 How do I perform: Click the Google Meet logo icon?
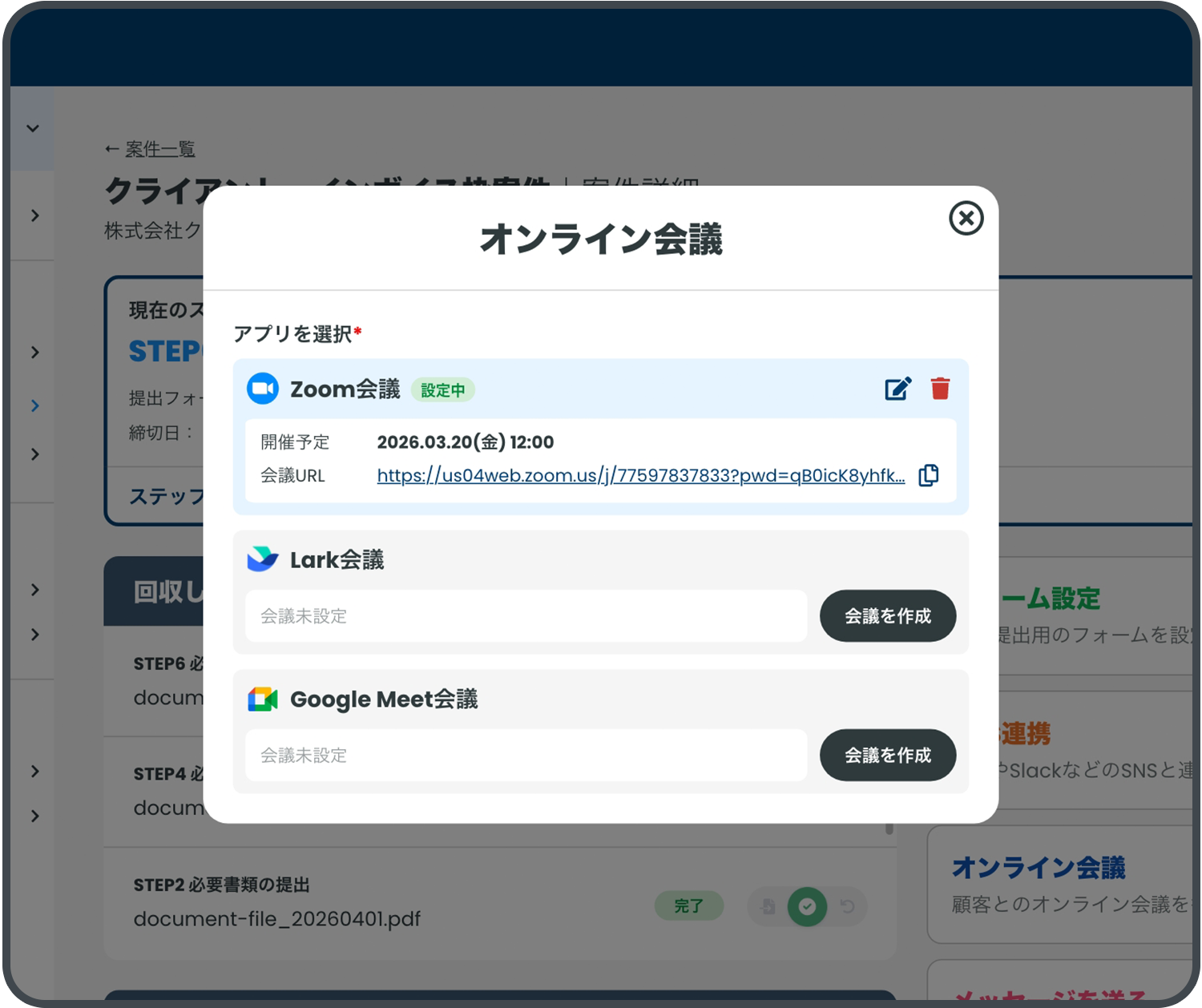263,699
